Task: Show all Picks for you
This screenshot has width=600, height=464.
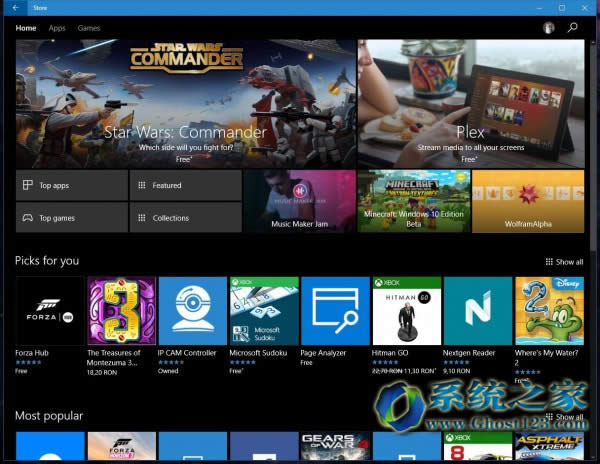Action: (565, 262)
